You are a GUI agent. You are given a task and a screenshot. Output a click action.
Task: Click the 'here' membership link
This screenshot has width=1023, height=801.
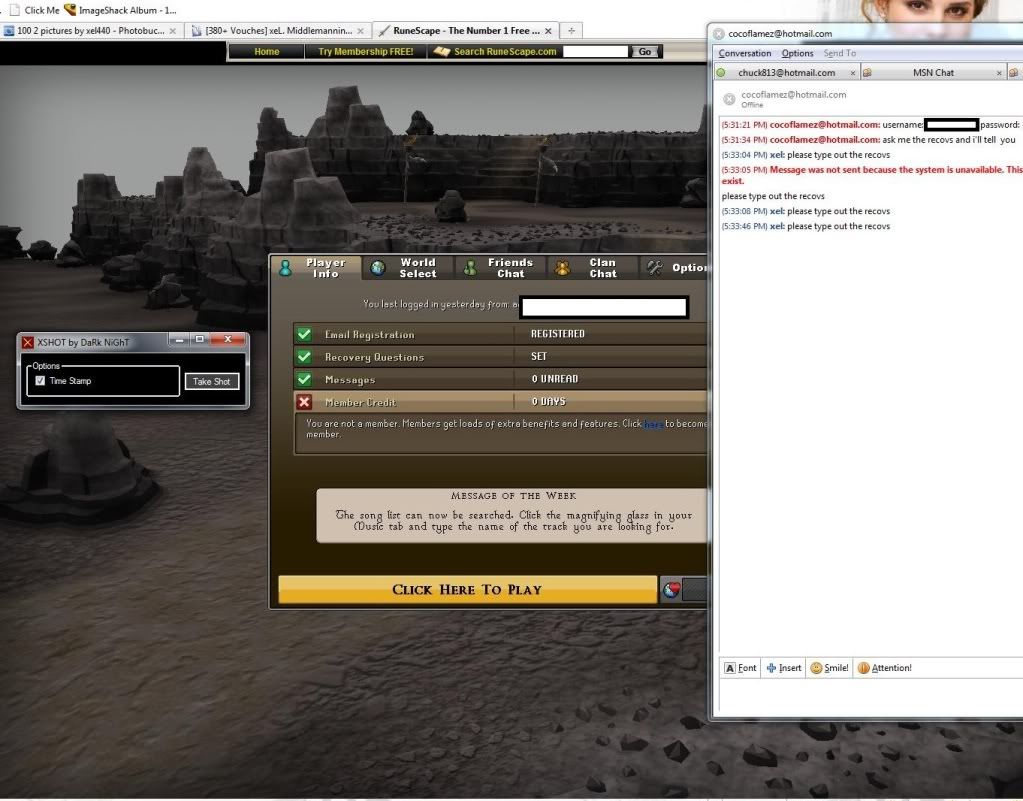coord(653,424)
